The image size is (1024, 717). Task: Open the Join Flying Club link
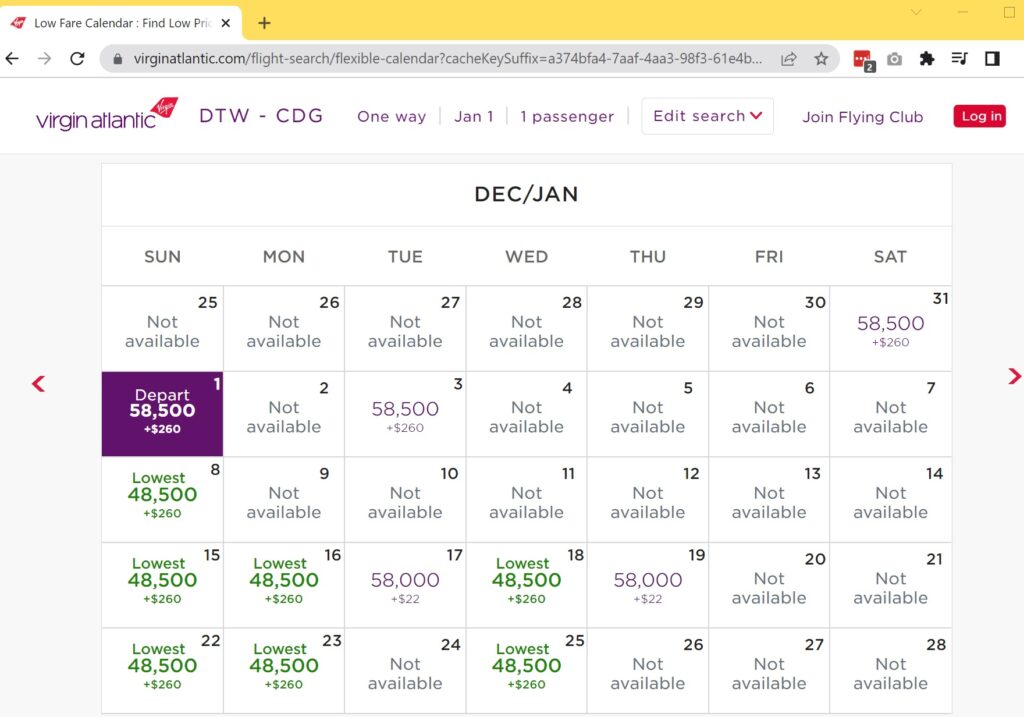tap(862, 117)
